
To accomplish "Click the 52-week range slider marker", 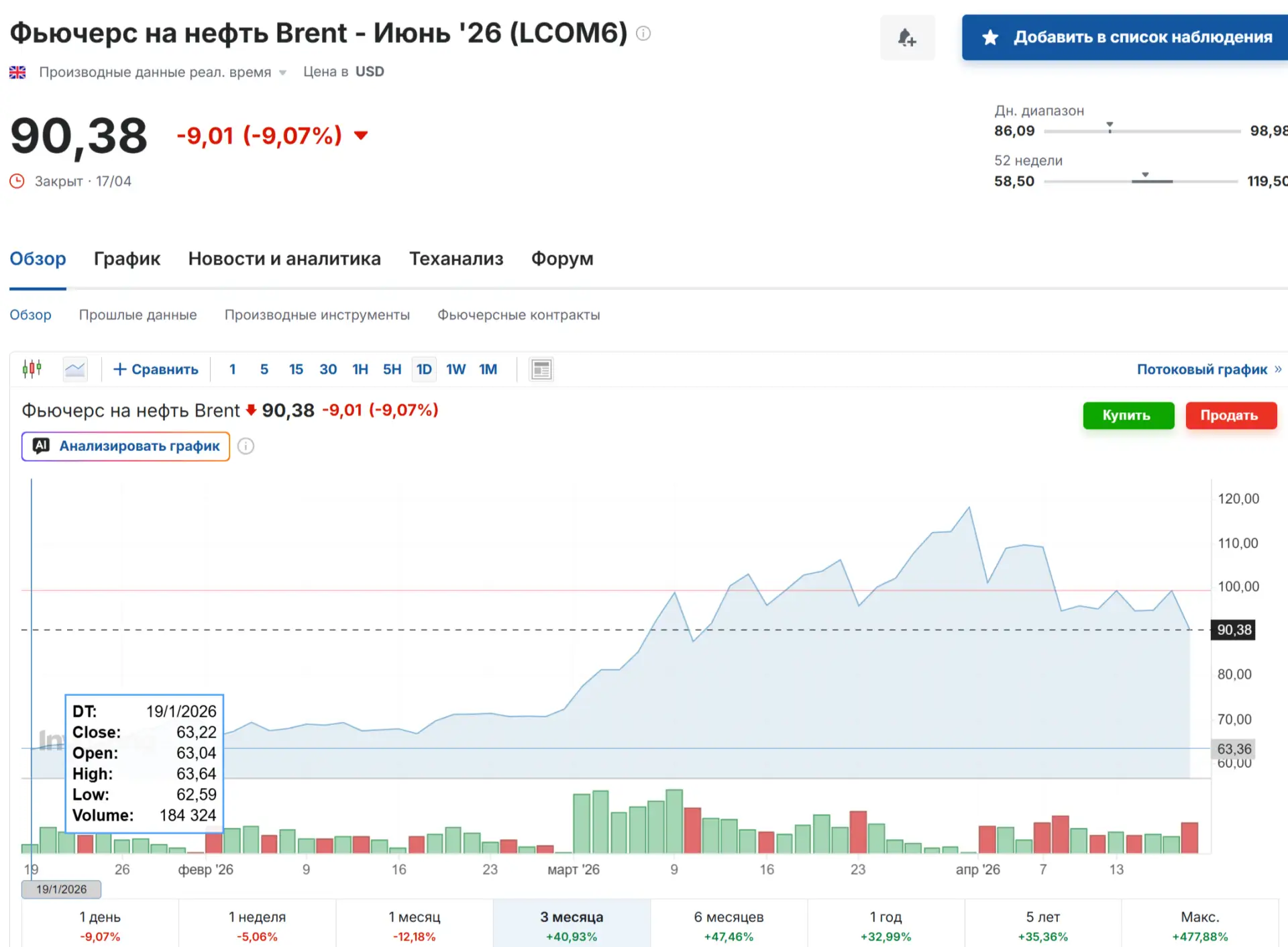I will coord(1145,176).
